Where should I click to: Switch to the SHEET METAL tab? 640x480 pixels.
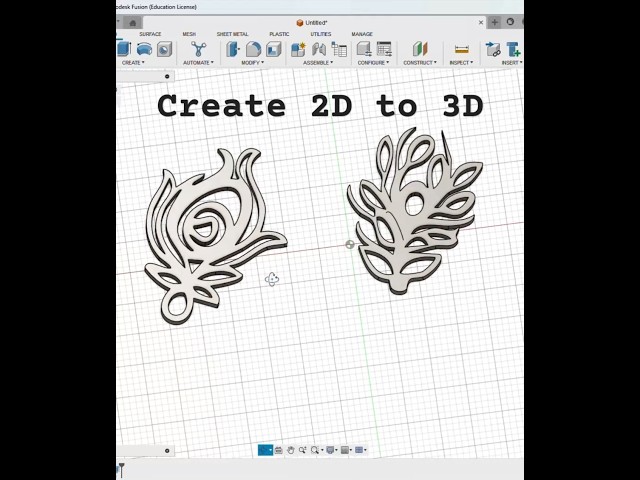233,34
